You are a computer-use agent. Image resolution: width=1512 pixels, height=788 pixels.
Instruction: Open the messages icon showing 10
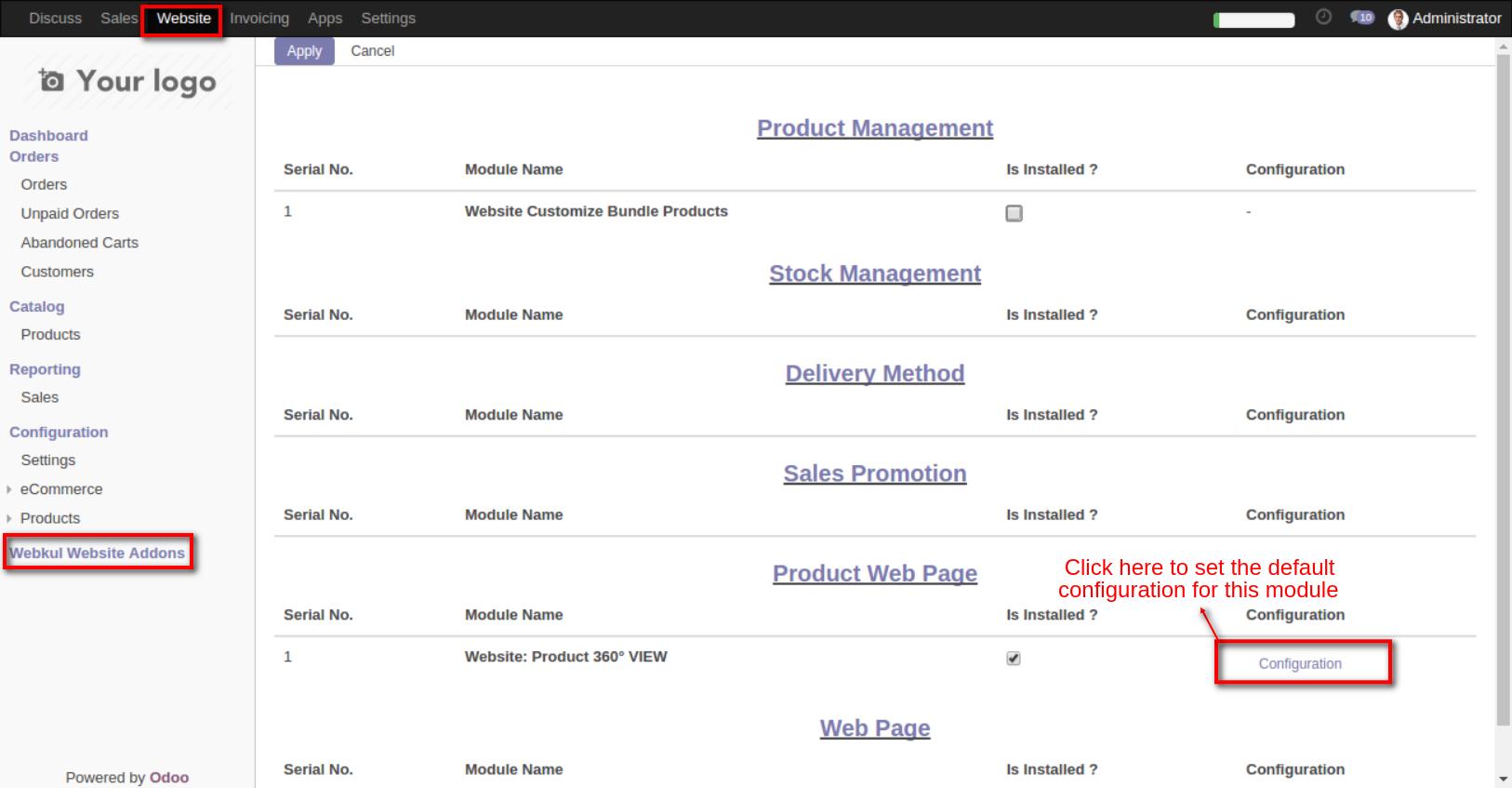point(1361,18)
